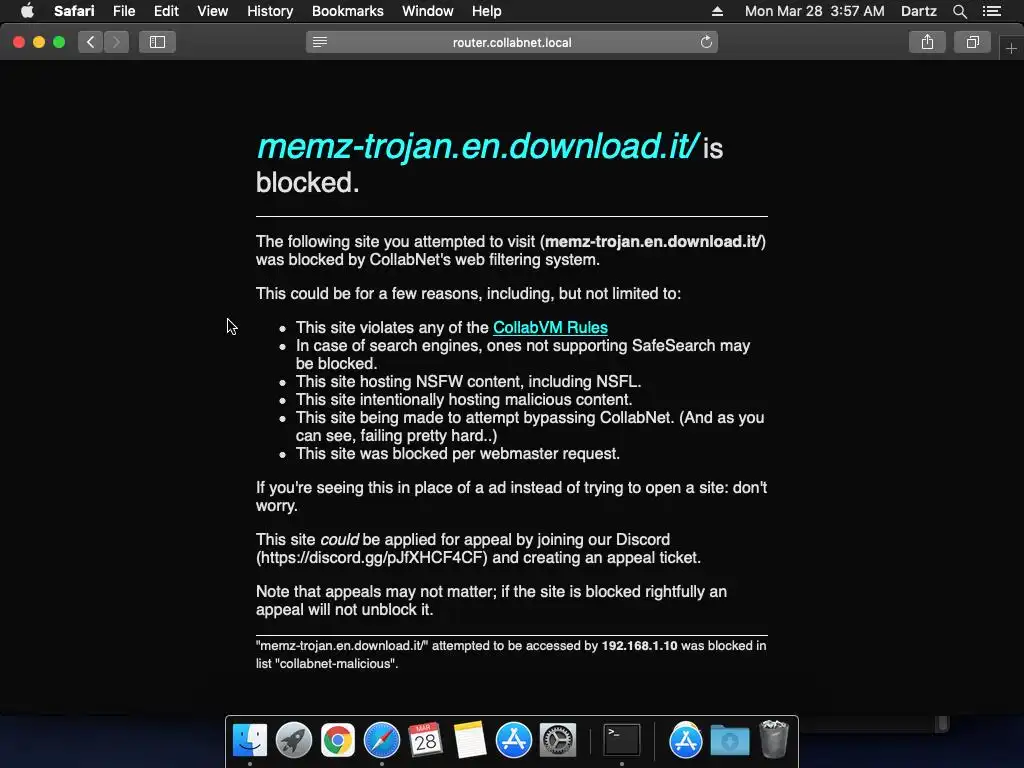The height and width of the screenshot is (768, 1024).
Task: Open Terminal from the Dock
Action: pos(621,741)
